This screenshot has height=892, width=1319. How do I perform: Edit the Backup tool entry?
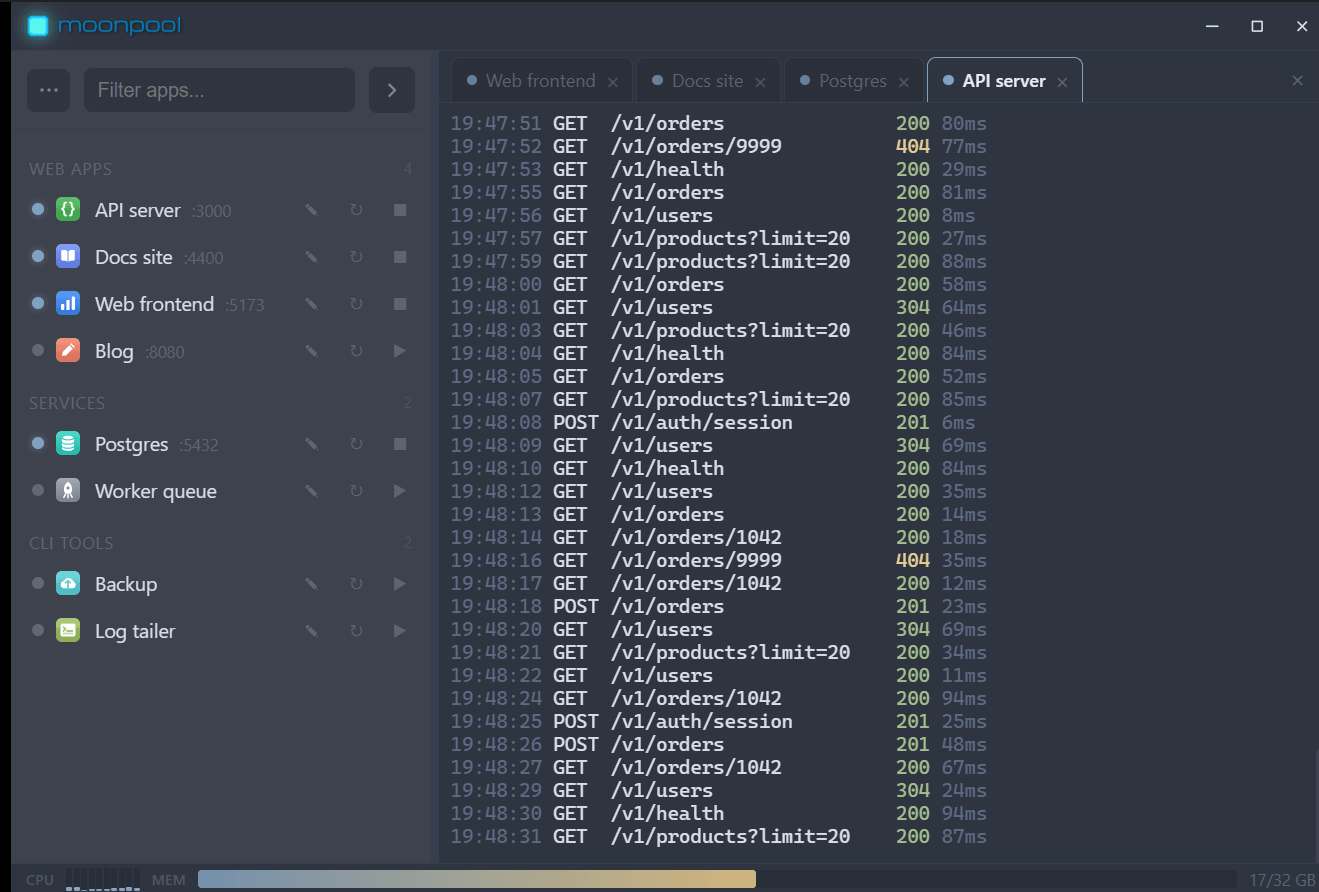click(312, 584)
